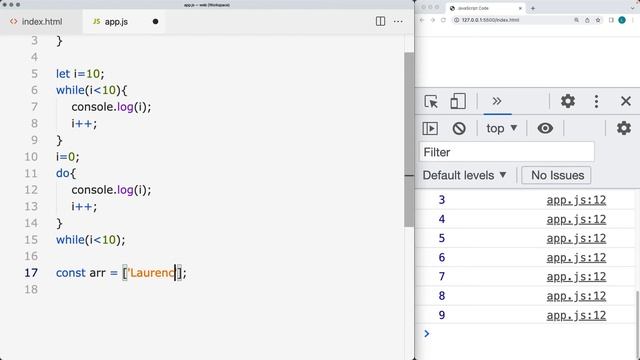
Task: Select the JavaScript Code browser tab
Action: pyautogui.click(x=486, y=8)
